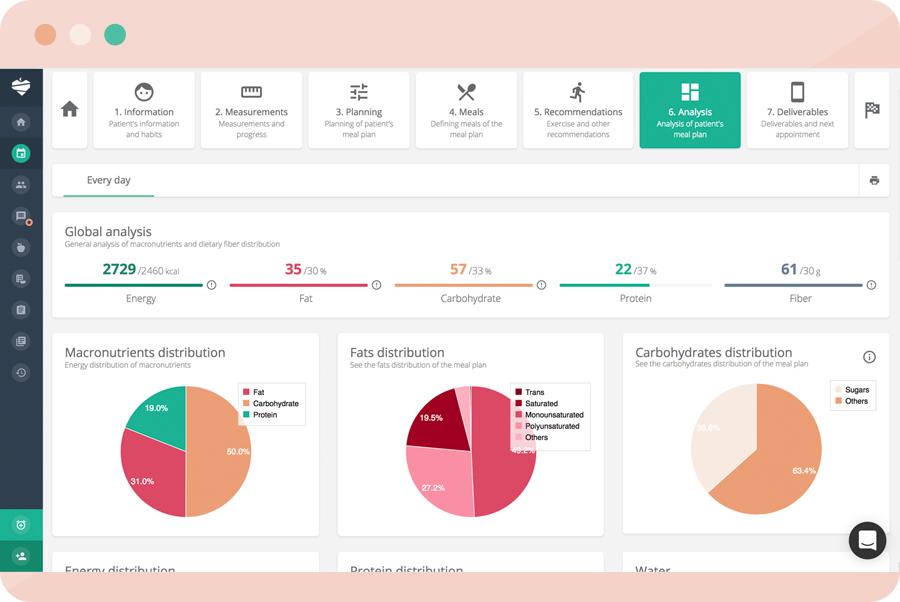Screen dimensions: 900x602
Task: Select the calendar icon in the sidebar
Action: click(x=21, y=153)
